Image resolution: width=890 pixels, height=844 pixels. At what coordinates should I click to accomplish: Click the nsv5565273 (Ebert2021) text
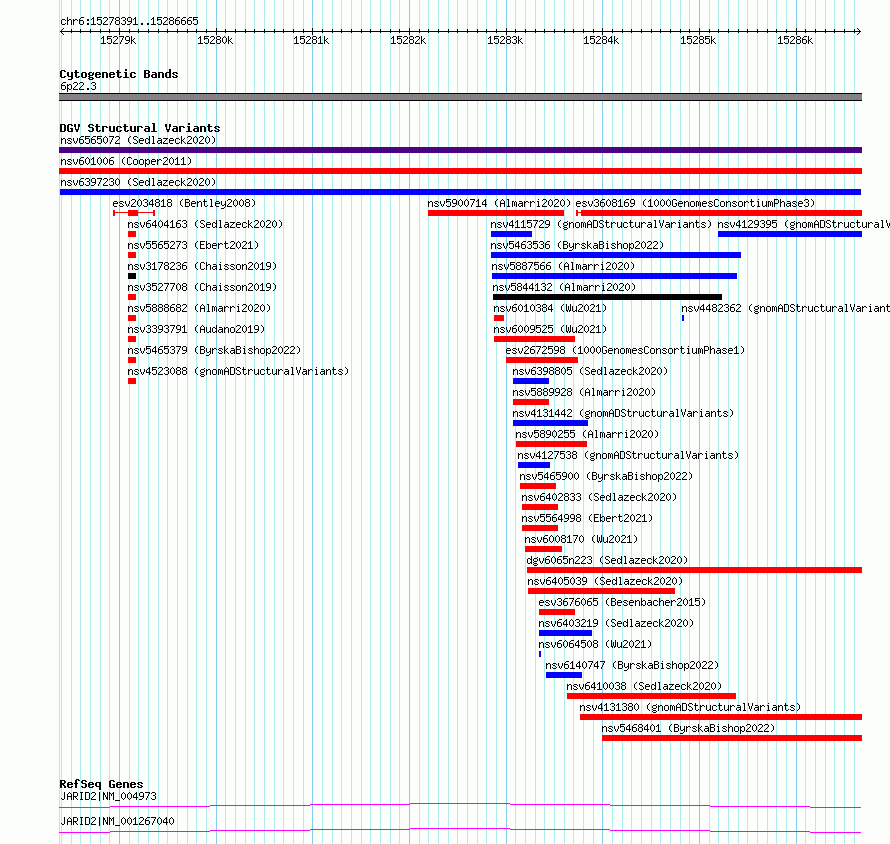(x=193, y=245)
